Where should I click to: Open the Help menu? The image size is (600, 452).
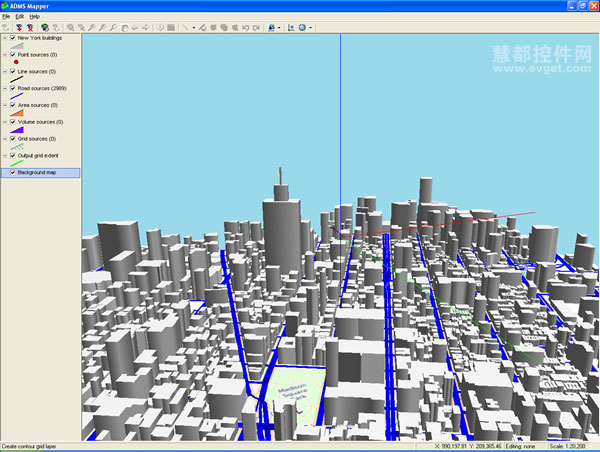click(34, 16)
